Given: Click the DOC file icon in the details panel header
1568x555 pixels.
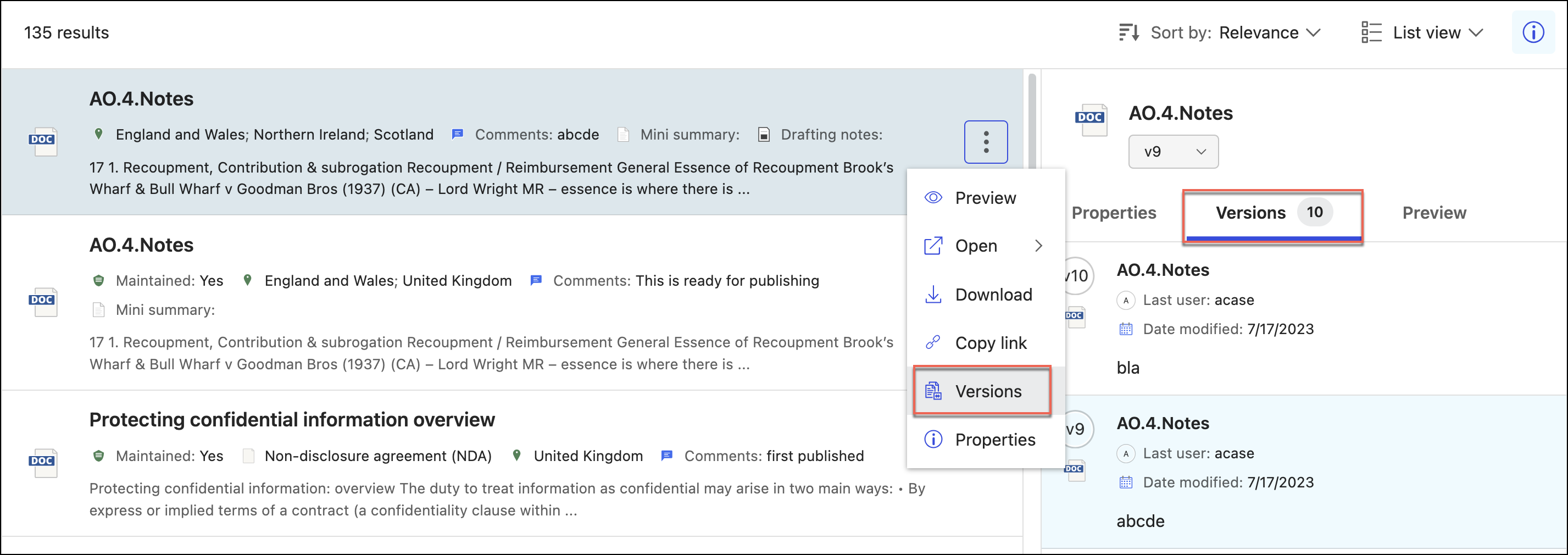Looking at the screenshot, I should [x=1090, y=119].
